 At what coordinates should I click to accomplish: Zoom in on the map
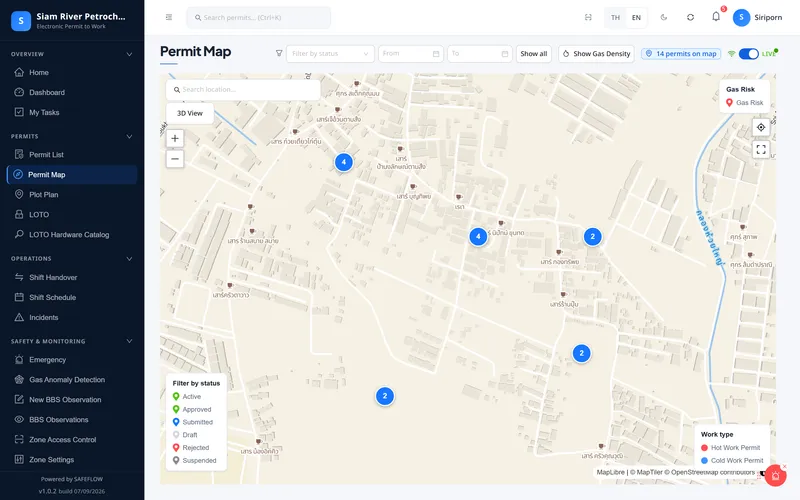175,138
